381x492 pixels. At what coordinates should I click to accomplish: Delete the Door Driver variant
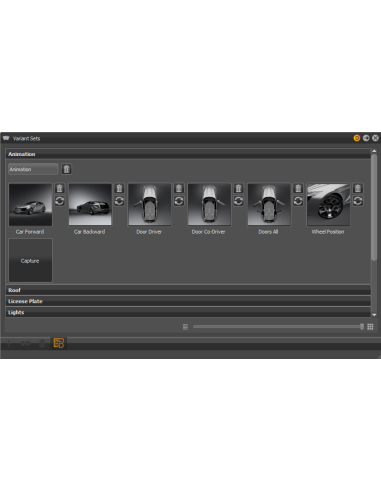[179, 188]
